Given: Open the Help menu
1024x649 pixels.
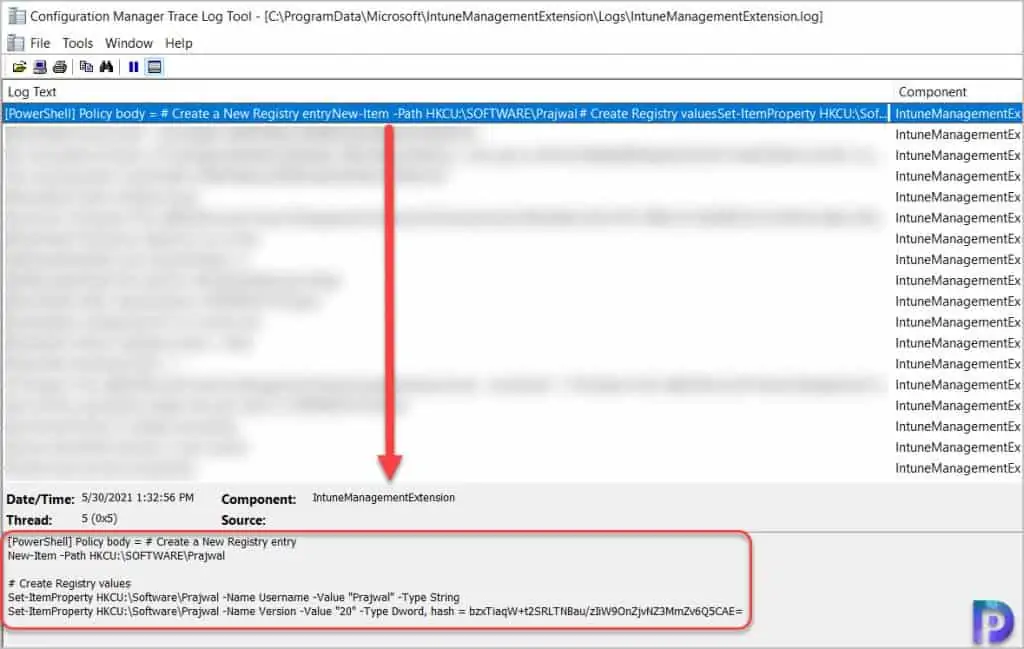Looking at the screenshot, I should [178, 43].
